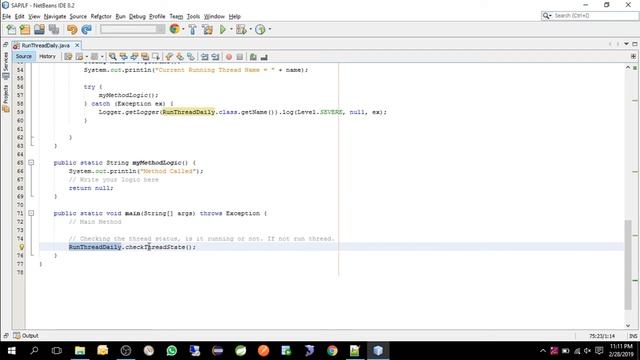
Task: Open the browser selection dropdown arrow
Action: click(x=183, y=29)
